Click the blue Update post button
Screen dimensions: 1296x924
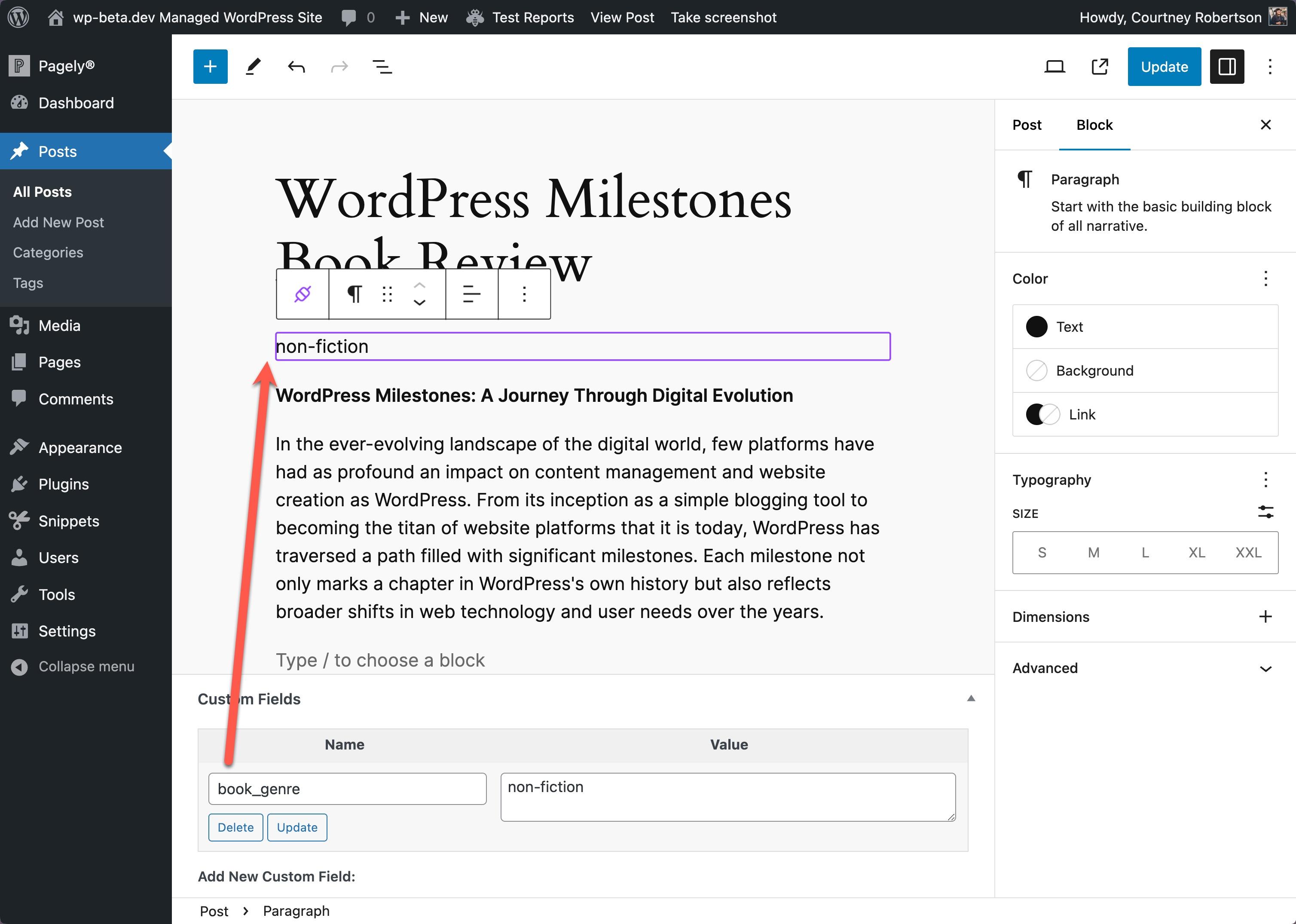[1164, 67]
